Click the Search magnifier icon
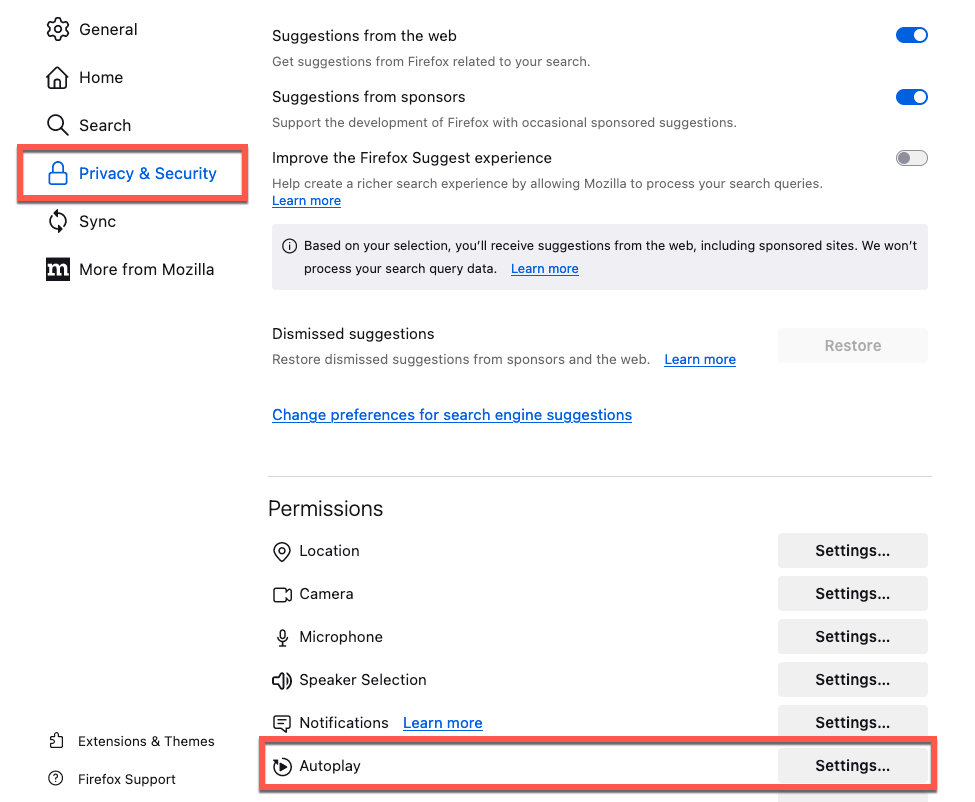Screen dimensions: 975x802 (x=58, y=125)
